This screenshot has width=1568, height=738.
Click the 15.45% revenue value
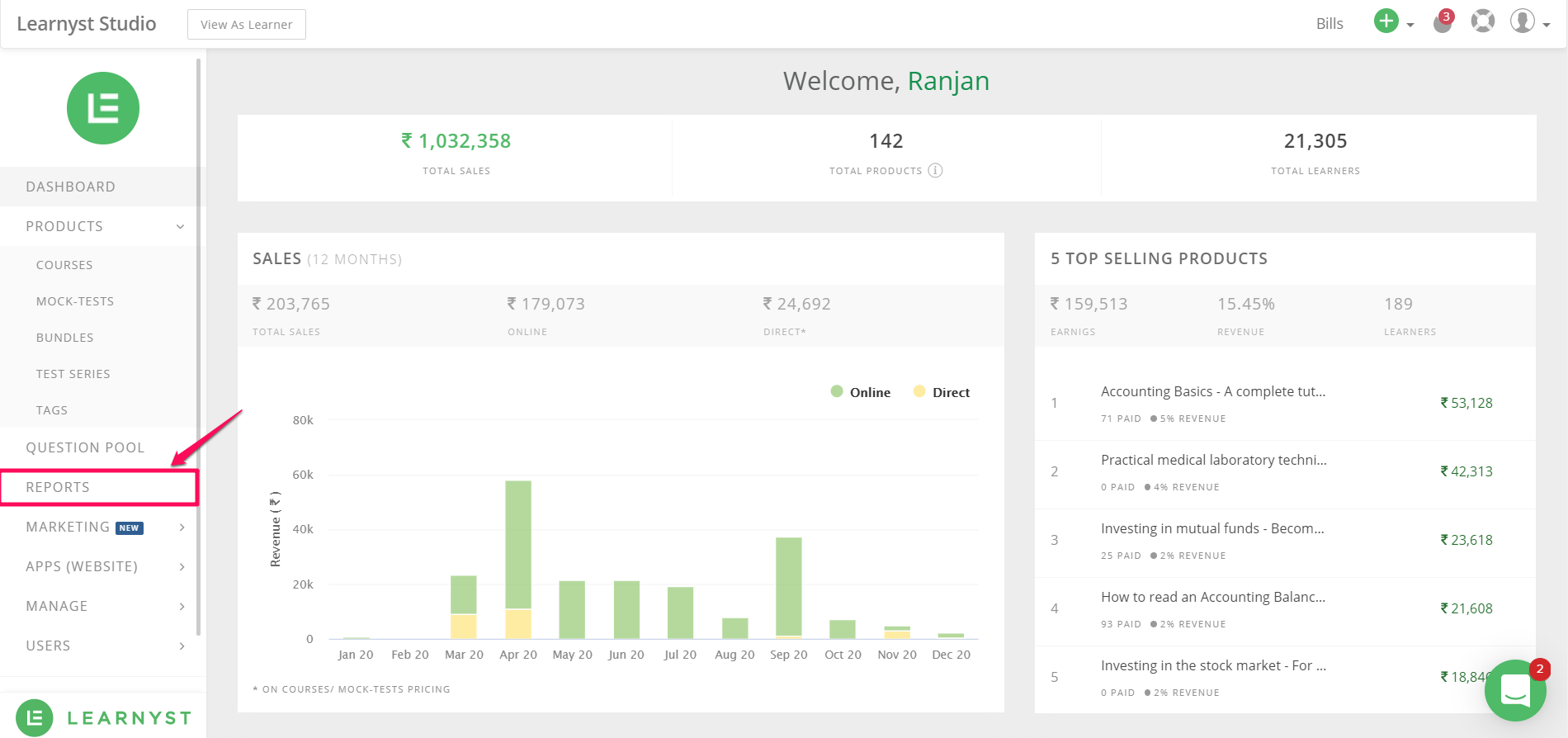click(x=1246, y=304)
